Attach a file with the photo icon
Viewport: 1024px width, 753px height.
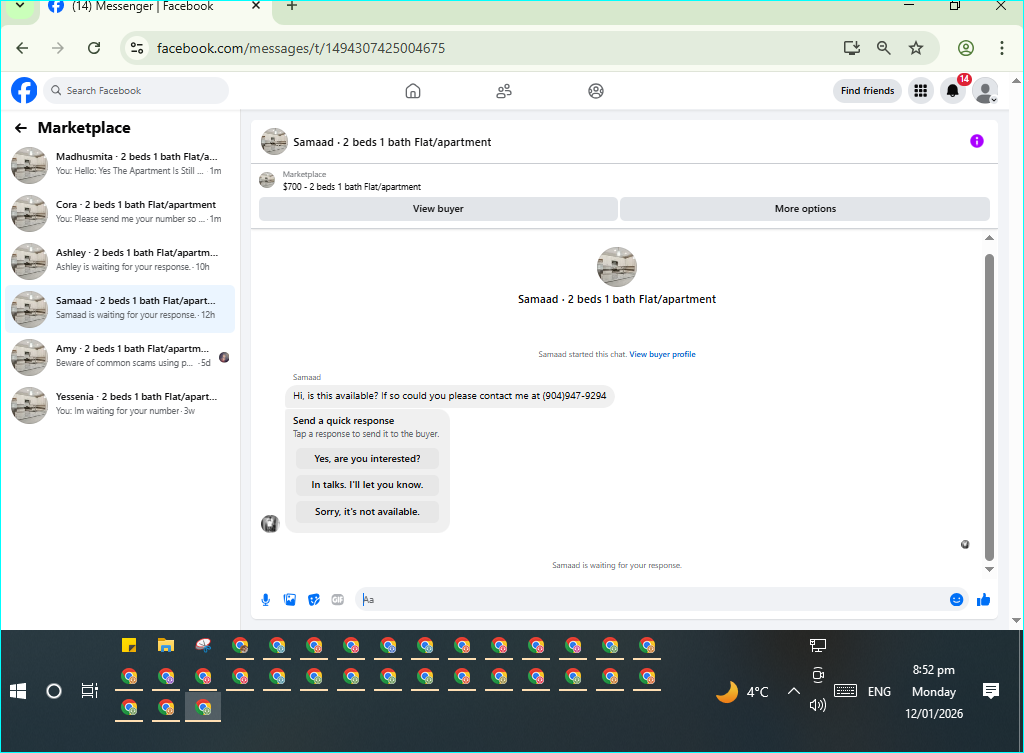pos(290,600)
